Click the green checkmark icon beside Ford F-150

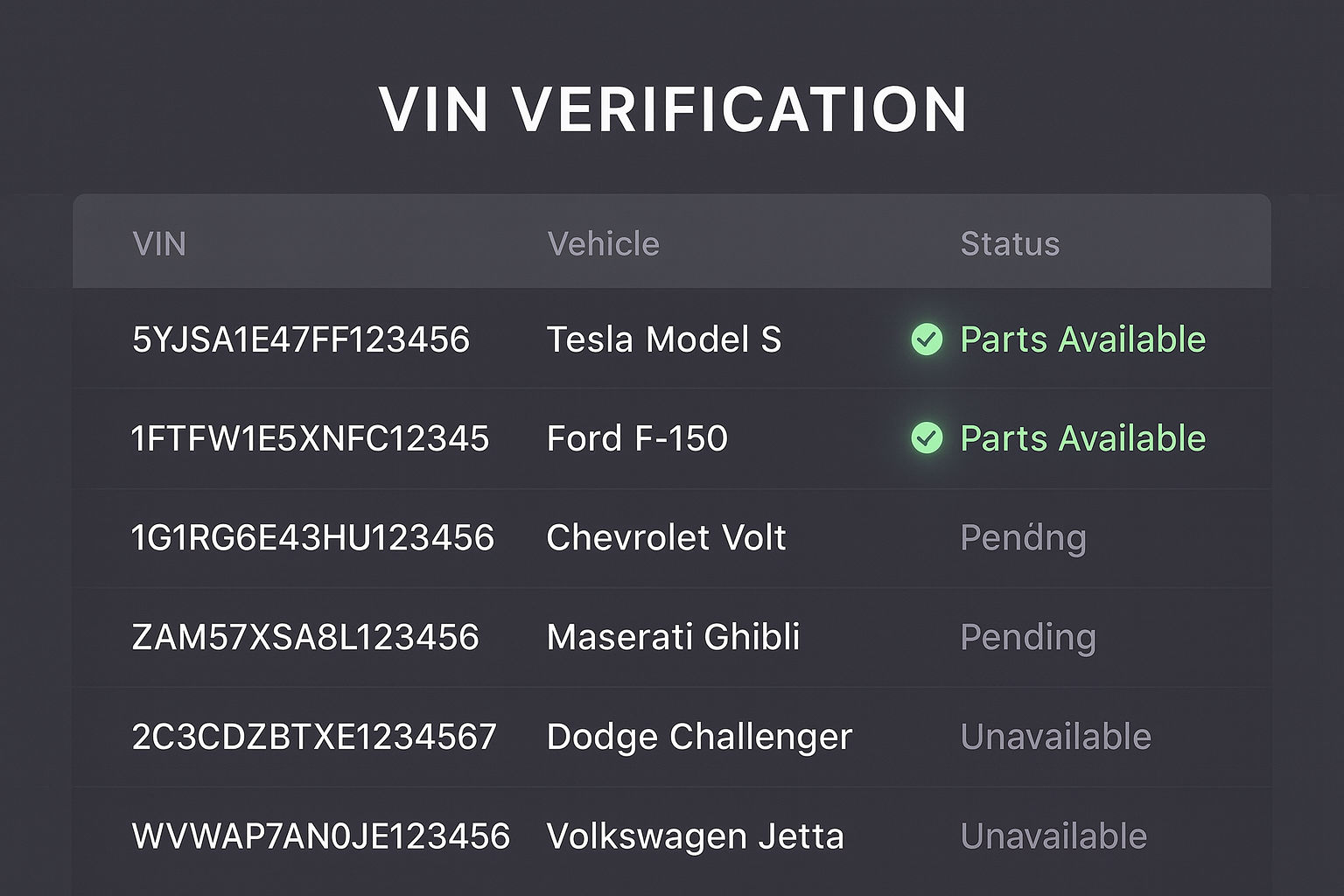(x=927, y=437)
